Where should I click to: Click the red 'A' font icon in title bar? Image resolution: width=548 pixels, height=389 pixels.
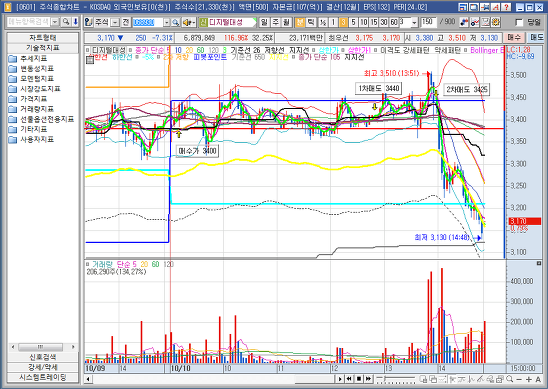(x=496, y=7)
